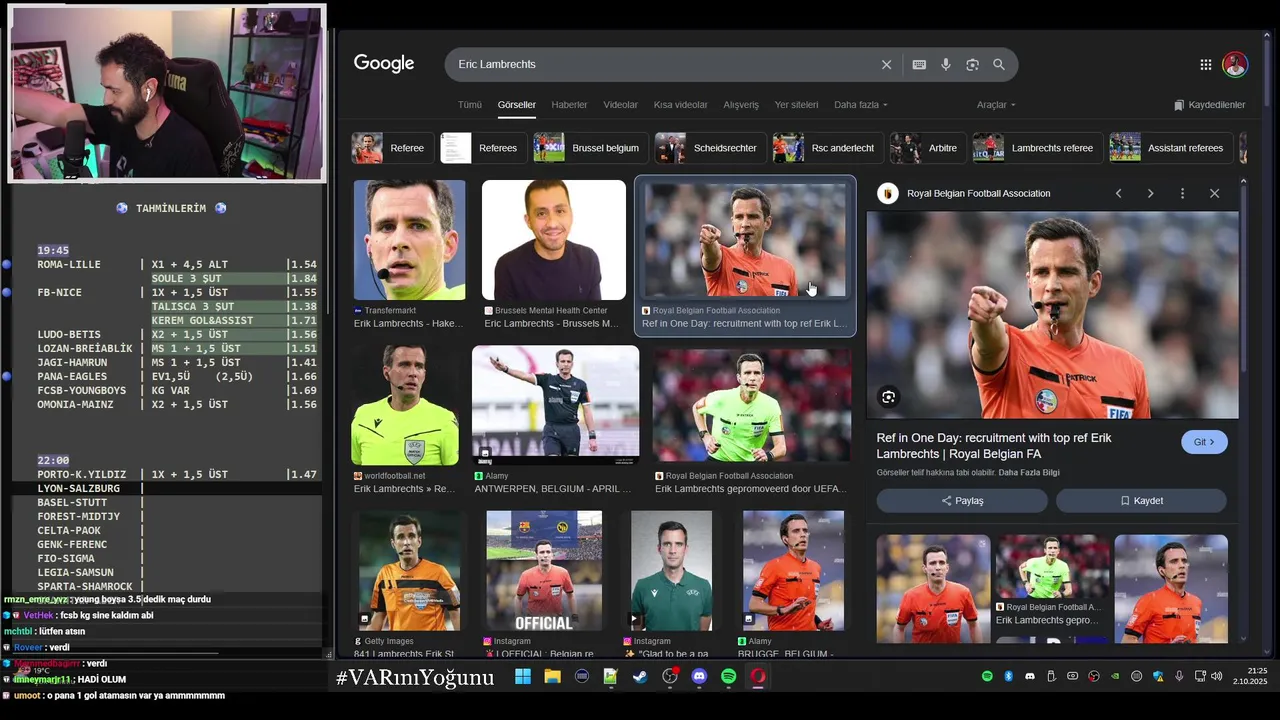Open Spotify from the taskbar
1280x720 pixels.
[x=728, y=677]
